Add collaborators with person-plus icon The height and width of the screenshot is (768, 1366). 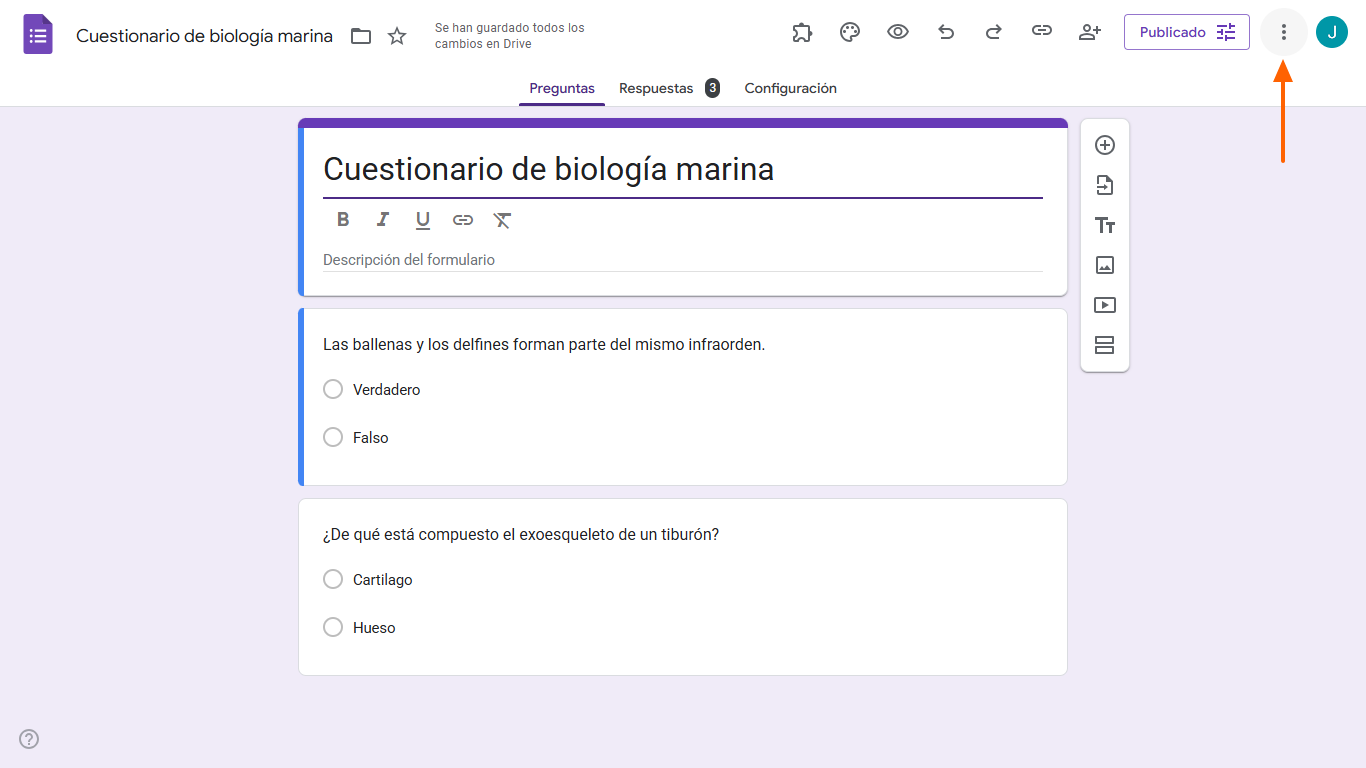click(1090, 32)
